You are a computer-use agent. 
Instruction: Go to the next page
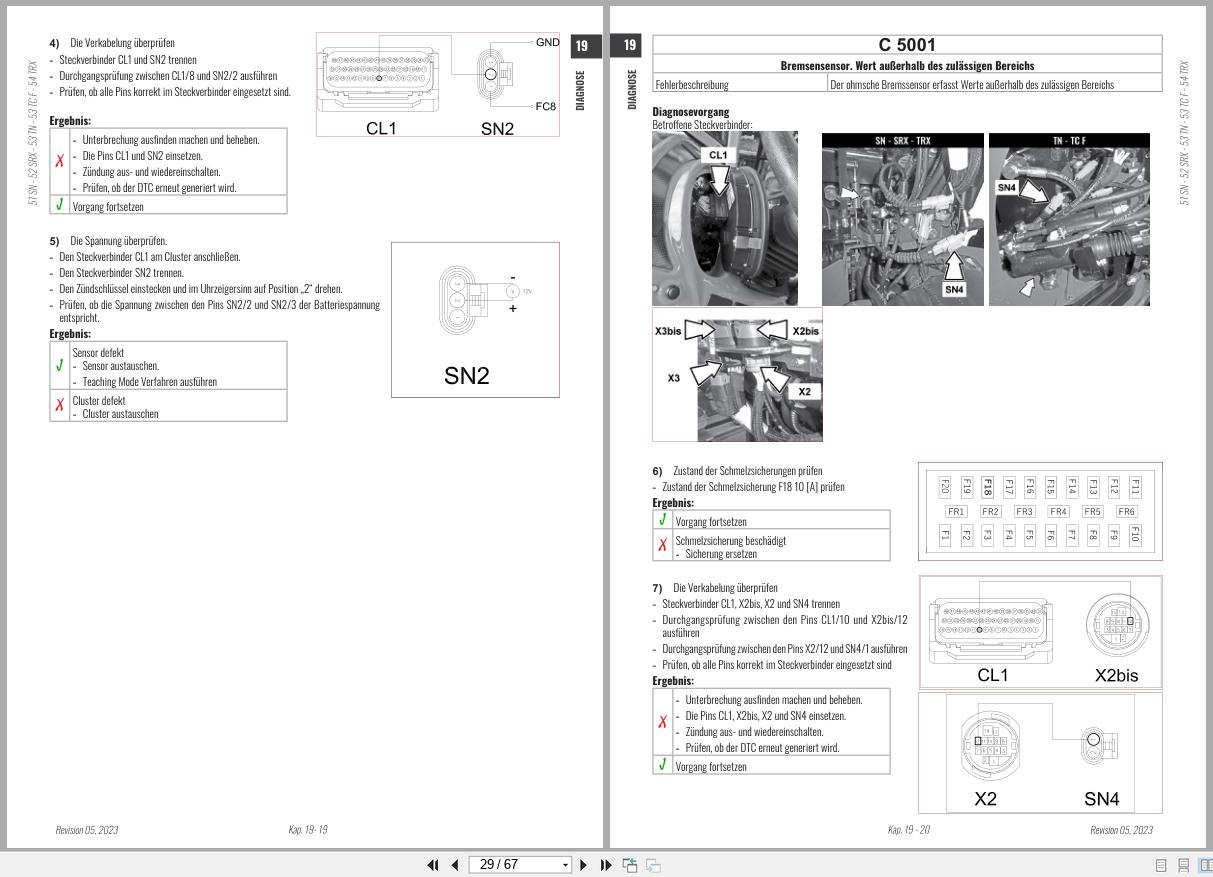pyautogui.click(x=584, y=865)
